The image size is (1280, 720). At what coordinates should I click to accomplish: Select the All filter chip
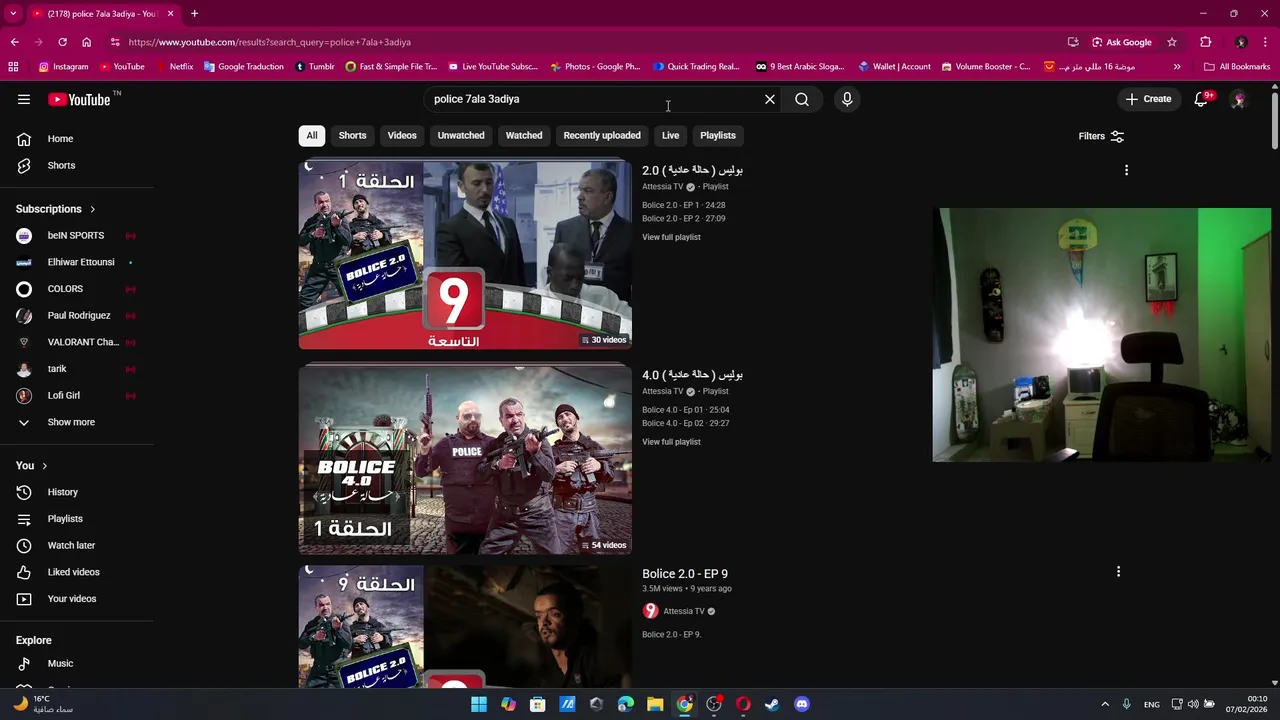(312, 135)
